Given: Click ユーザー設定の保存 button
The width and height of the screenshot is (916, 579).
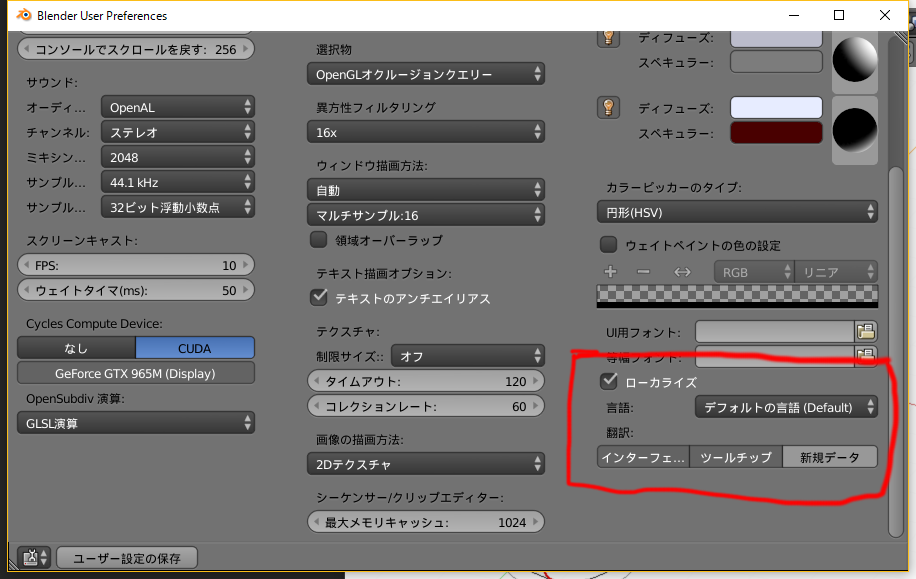Looking at the screenshot, I should pyautogui.click(x=127, y=557).
